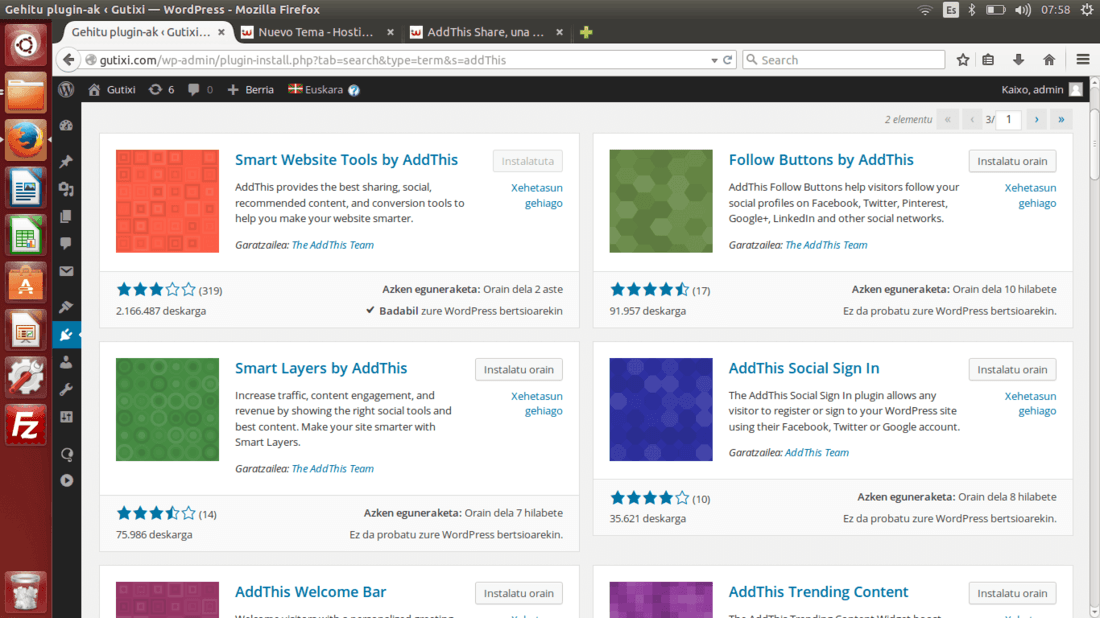The image size is (1100, 618).
Task: Close the Nuevo Tema browser tab
Action: point(390,32)
